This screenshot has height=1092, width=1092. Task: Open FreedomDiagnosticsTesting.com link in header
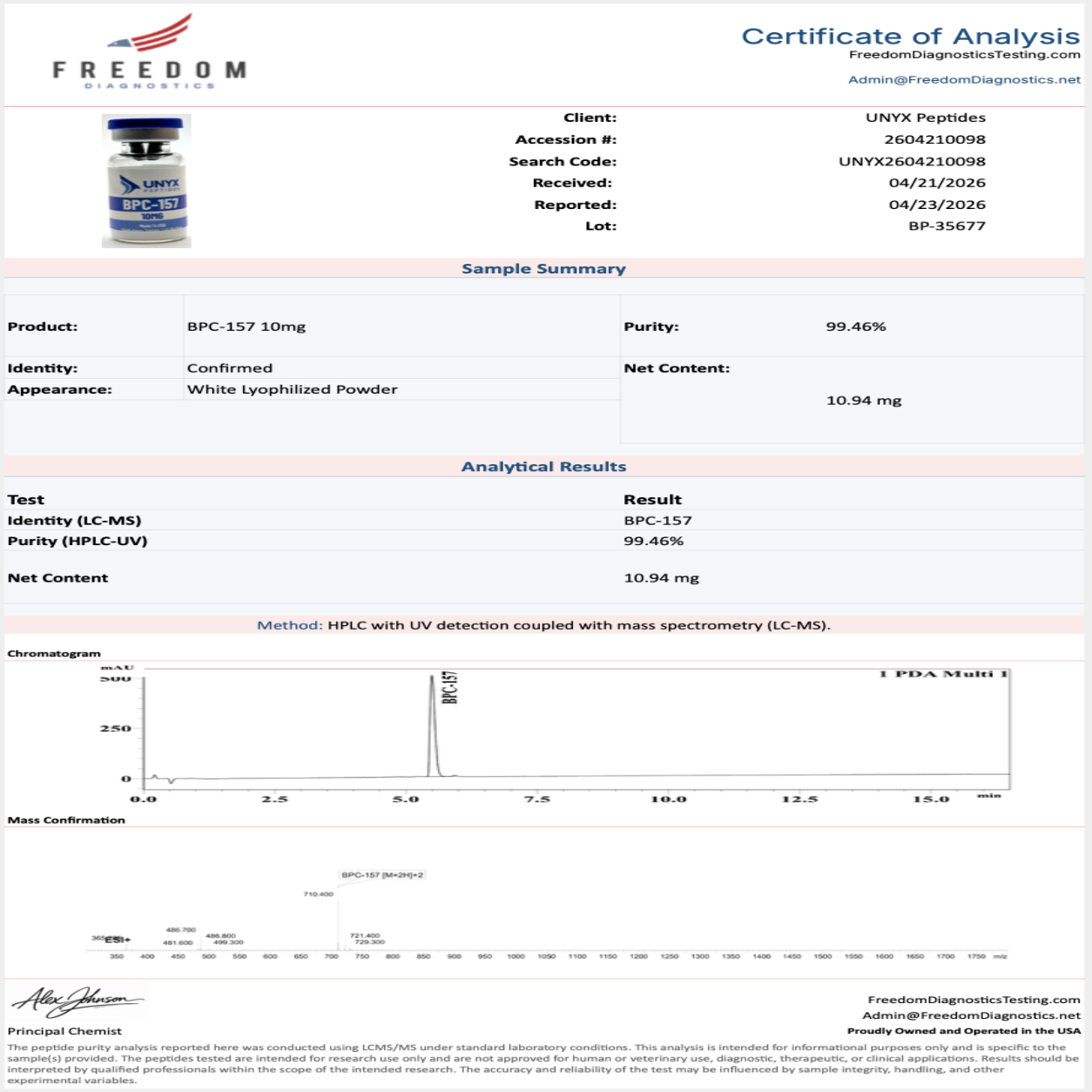tap(964, 55)
